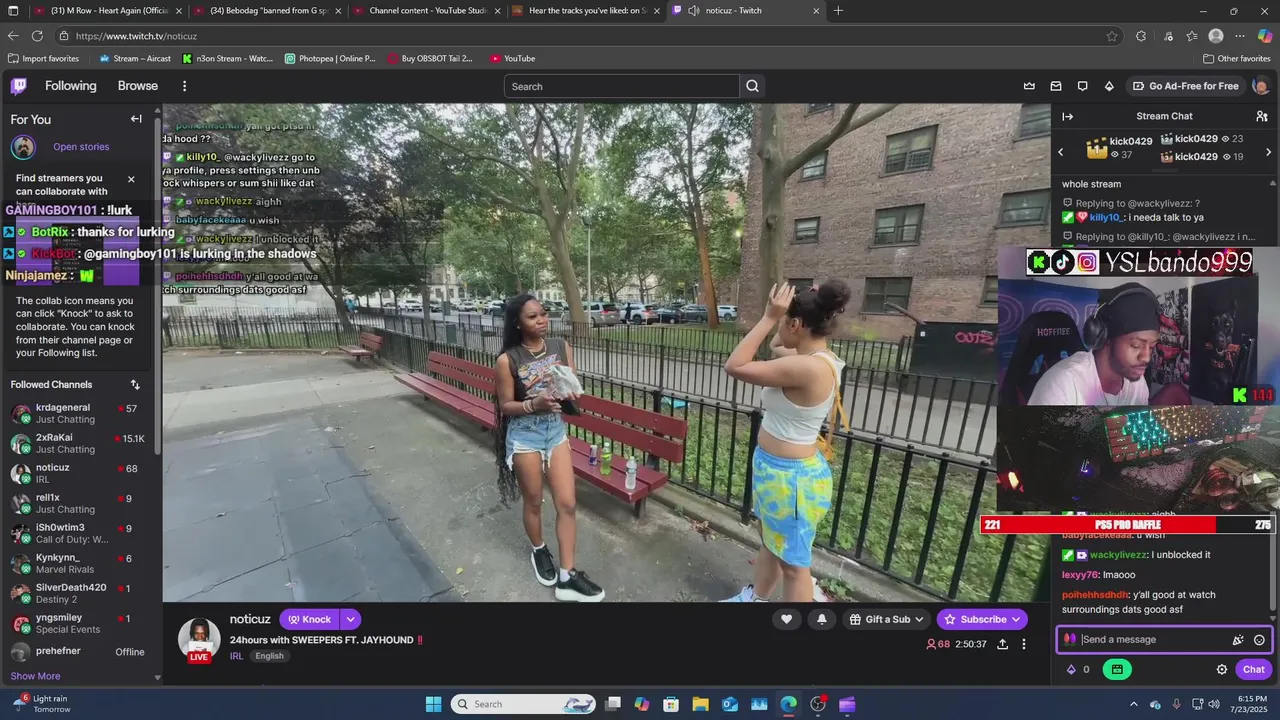1280x720 pixels.
Task: Toggle notifications bell for noticuz
Action: click(821, 619)
